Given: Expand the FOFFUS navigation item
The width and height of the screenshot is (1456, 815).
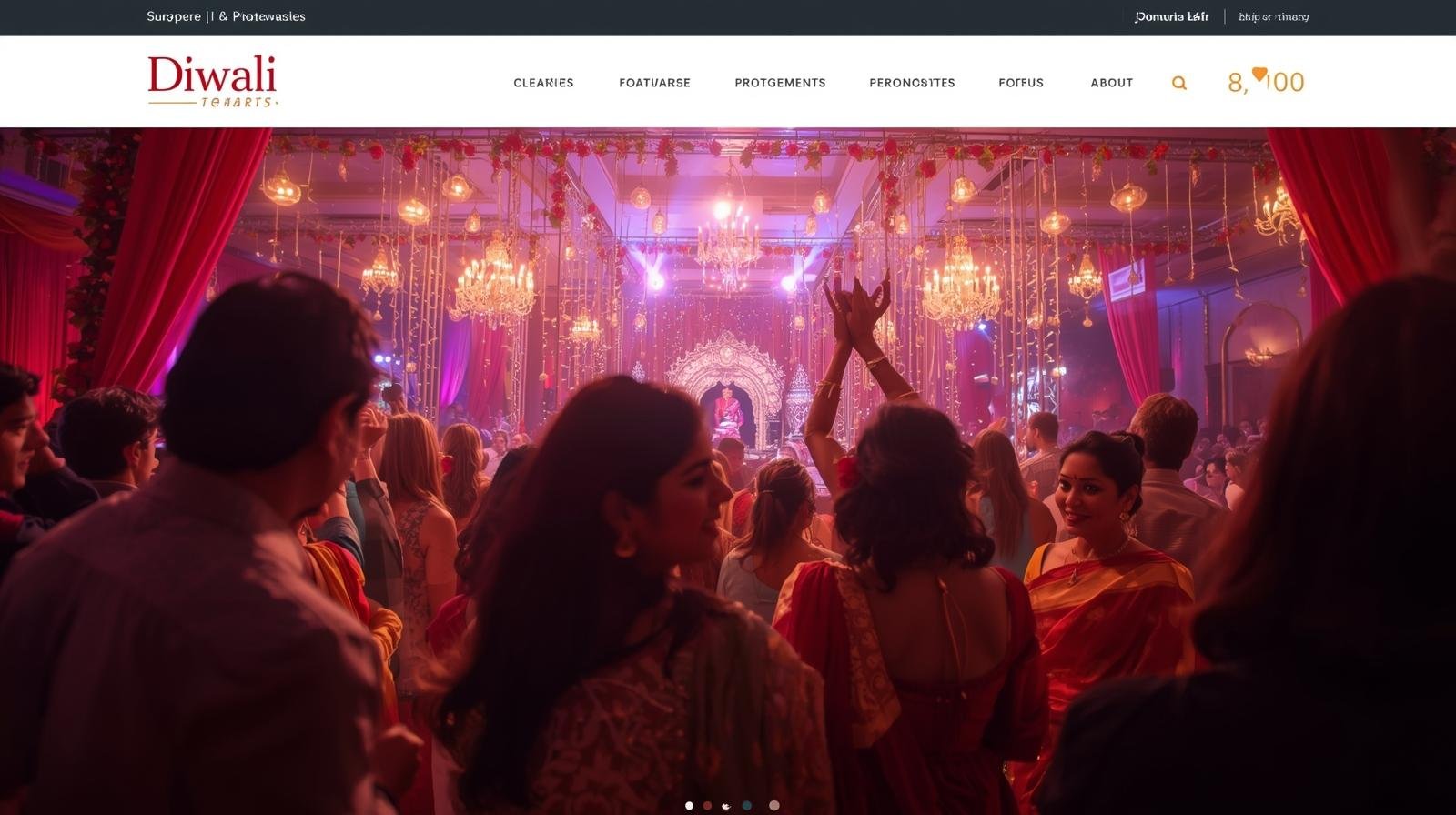Looking at the screenshot, I should tap(1021, 83).
